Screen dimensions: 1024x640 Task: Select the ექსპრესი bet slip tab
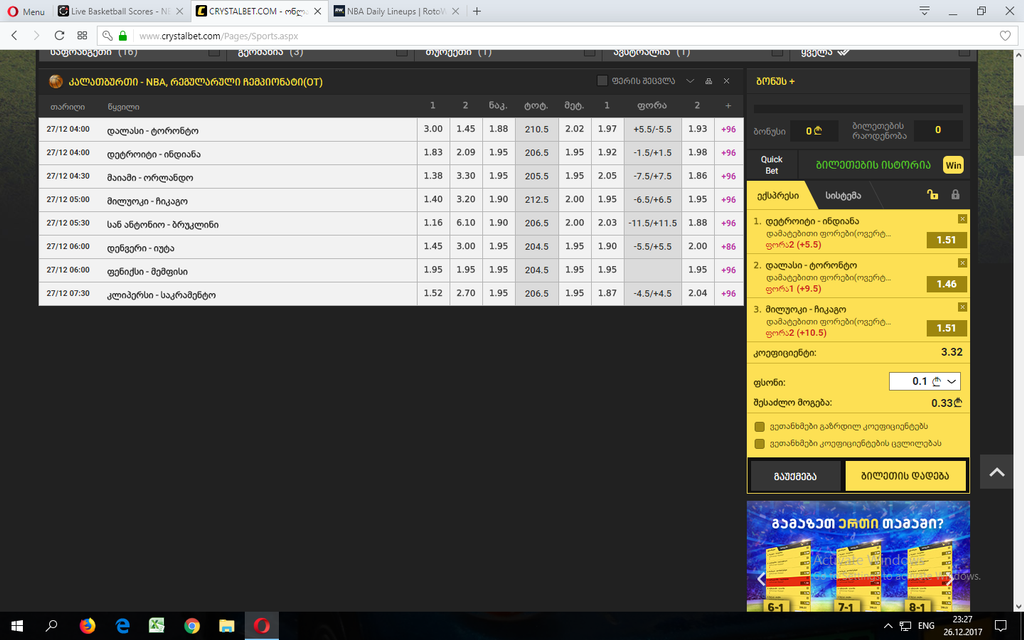[x=778, y=195]
